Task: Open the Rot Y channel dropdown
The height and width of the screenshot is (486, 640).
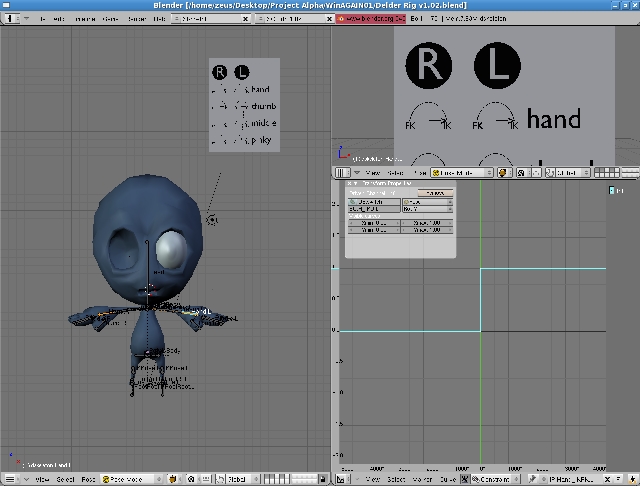Action: [427, 209]
